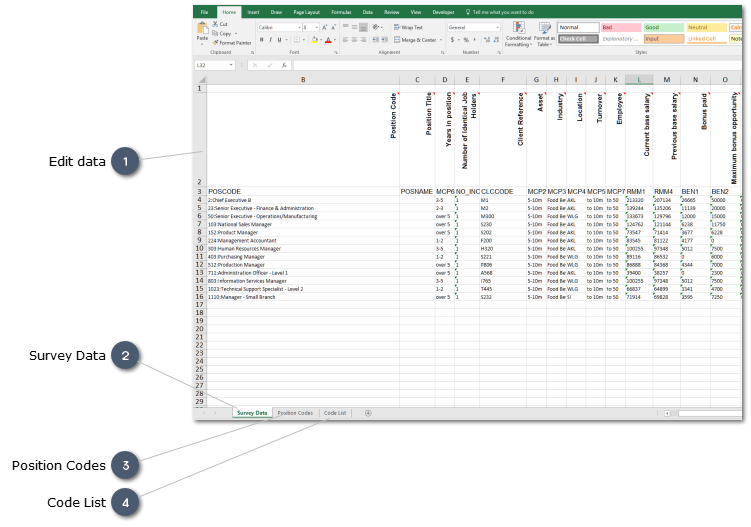
Task: Expand the Fill Color dropdown arrow
Action: 321,40
